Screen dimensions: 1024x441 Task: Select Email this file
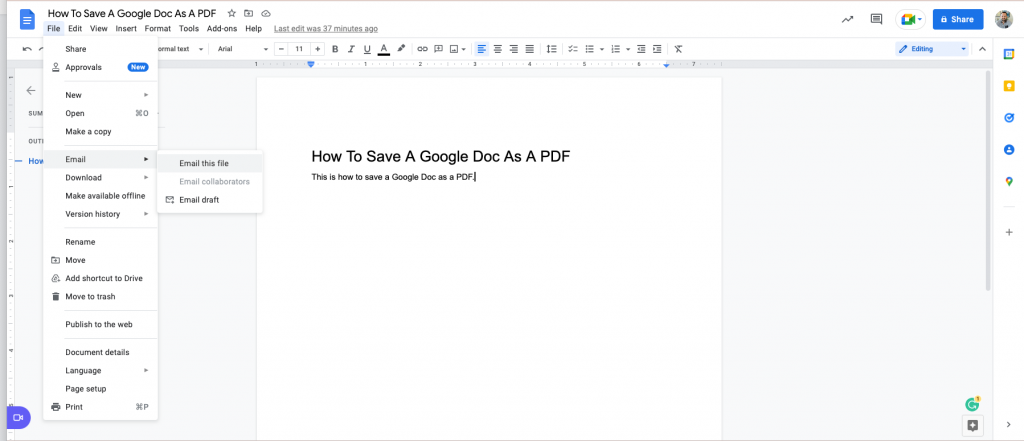pos(210,163)
